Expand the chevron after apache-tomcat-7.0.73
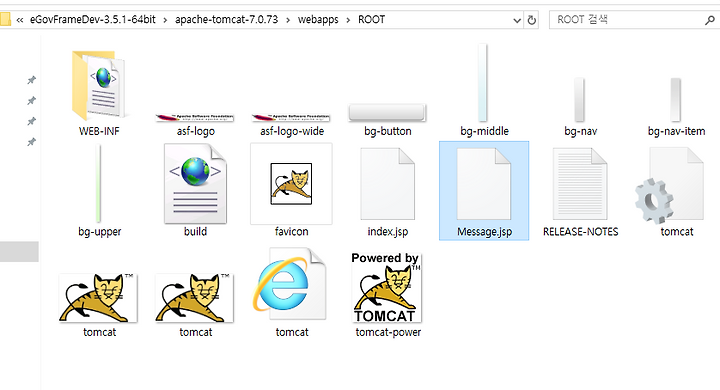 (x=288, y=20)
